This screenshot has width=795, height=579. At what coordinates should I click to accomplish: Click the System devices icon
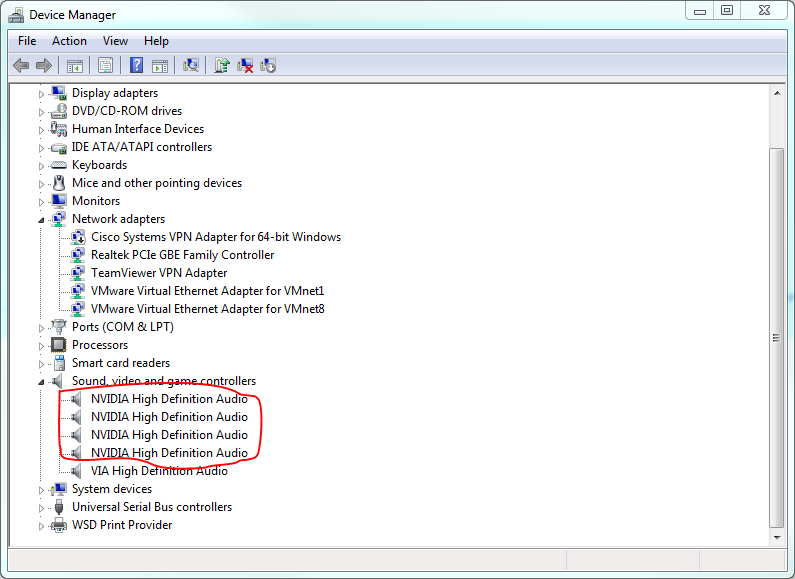pos(59,489)
